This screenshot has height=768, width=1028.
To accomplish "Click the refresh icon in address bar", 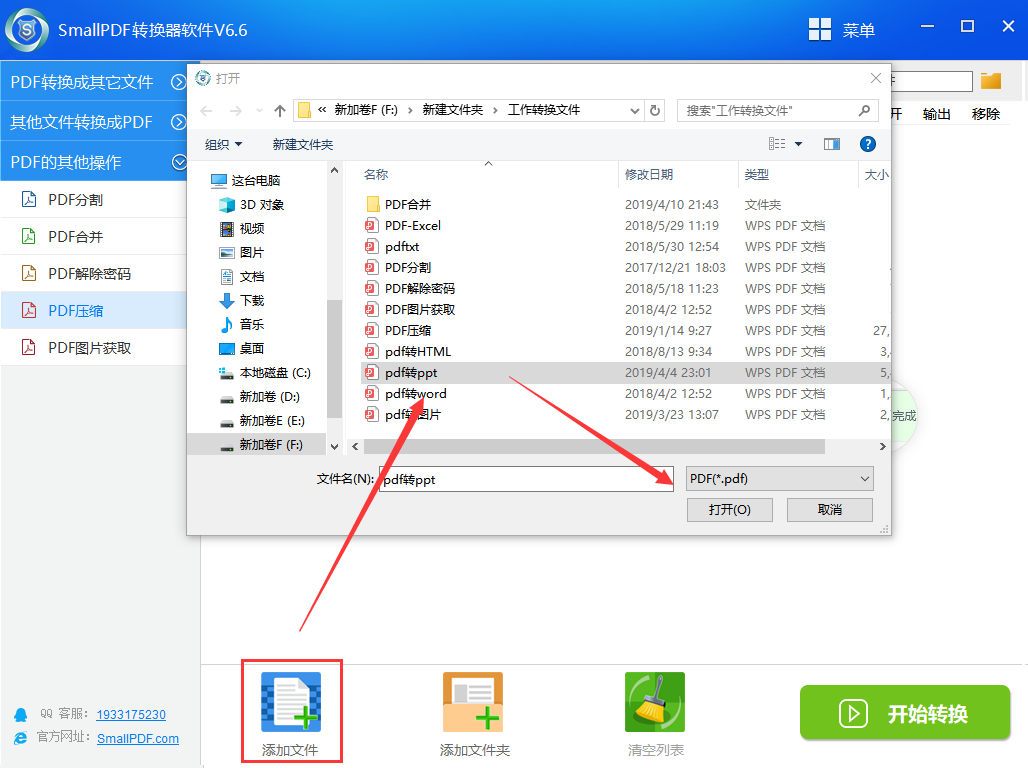I will pos(655,110).
